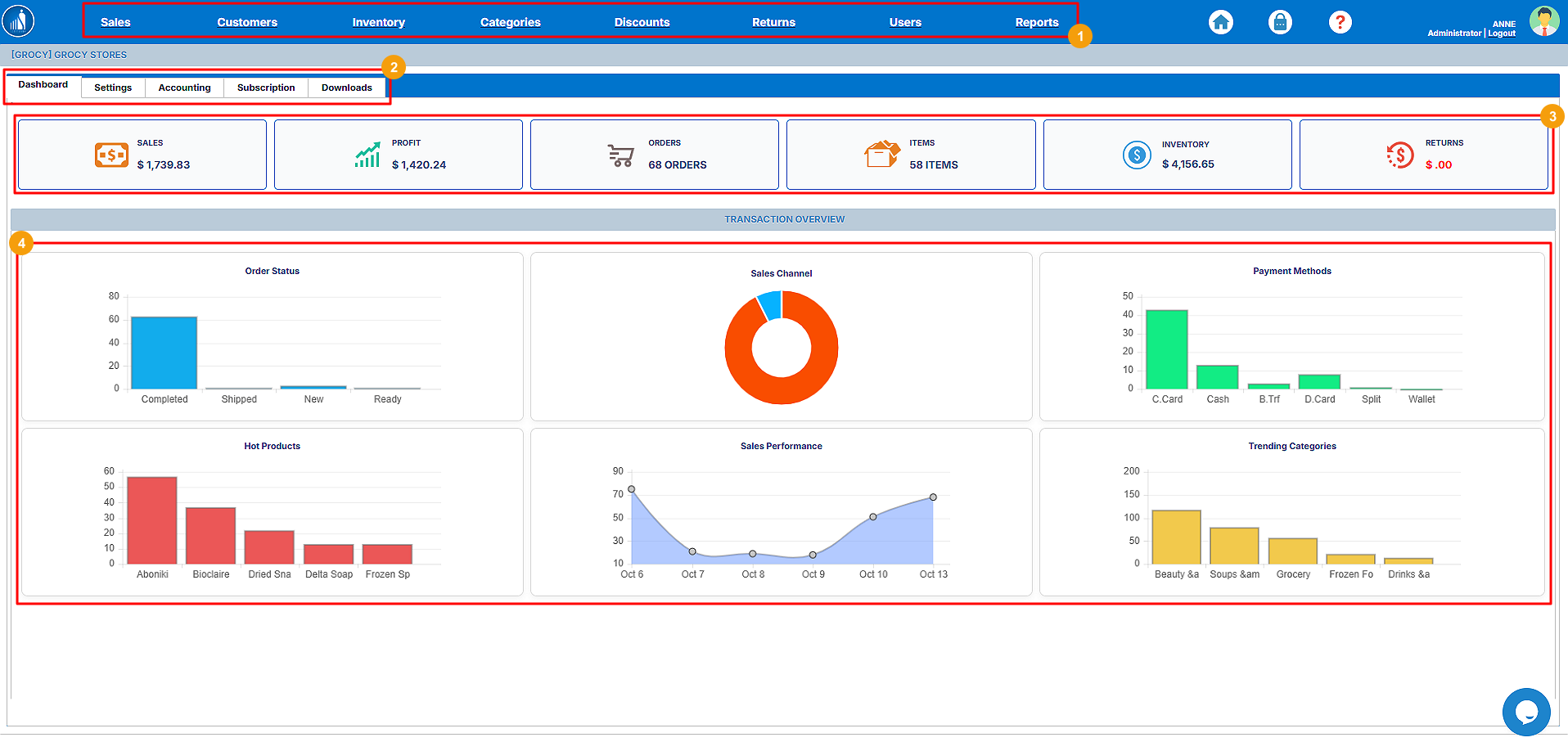
Task: Open the Inventory menu
Action: 378,22
